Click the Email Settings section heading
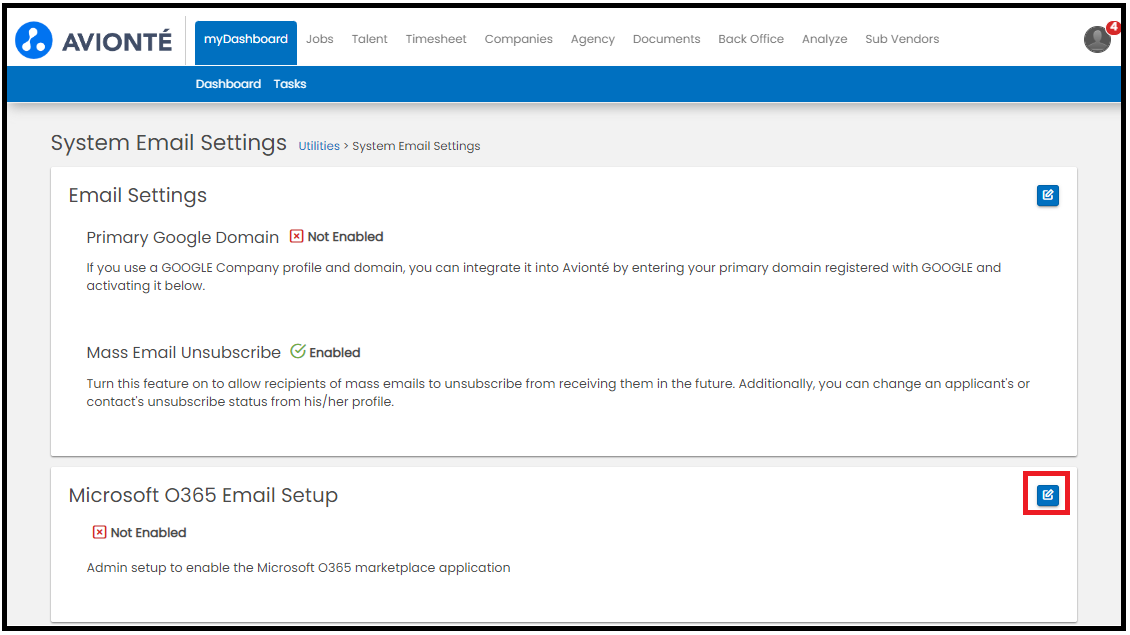The image size is (1130, 635). [x=138, y=195]
